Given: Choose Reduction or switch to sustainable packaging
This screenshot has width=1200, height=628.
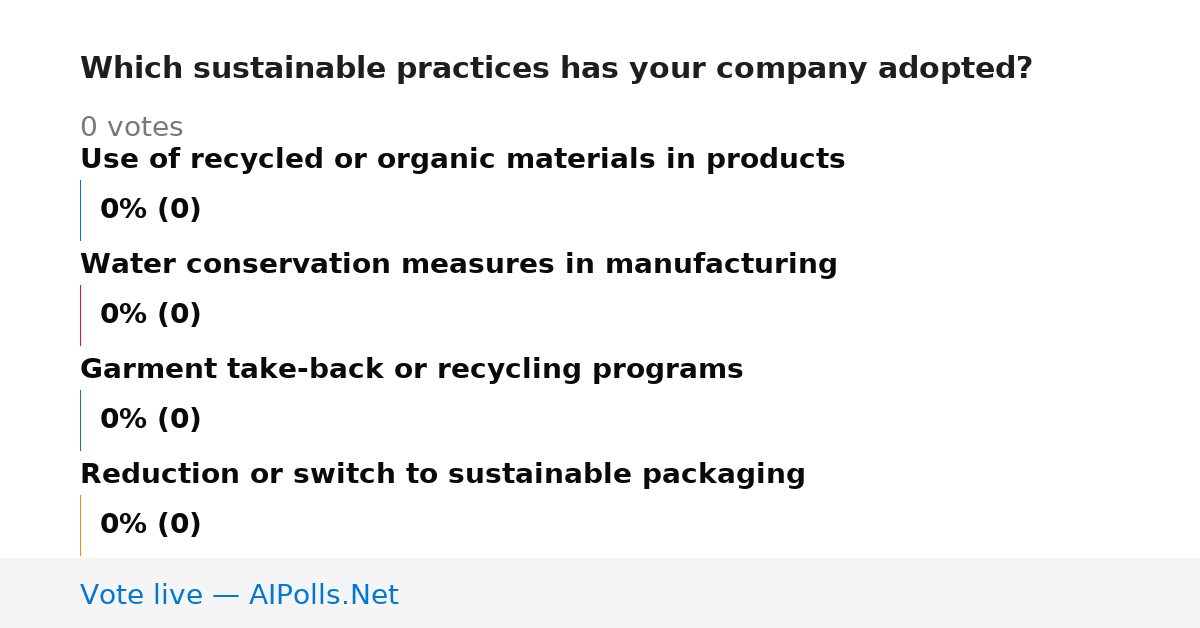Looking at the screenshot, I should pyautogui.click(x=442, y=475).
